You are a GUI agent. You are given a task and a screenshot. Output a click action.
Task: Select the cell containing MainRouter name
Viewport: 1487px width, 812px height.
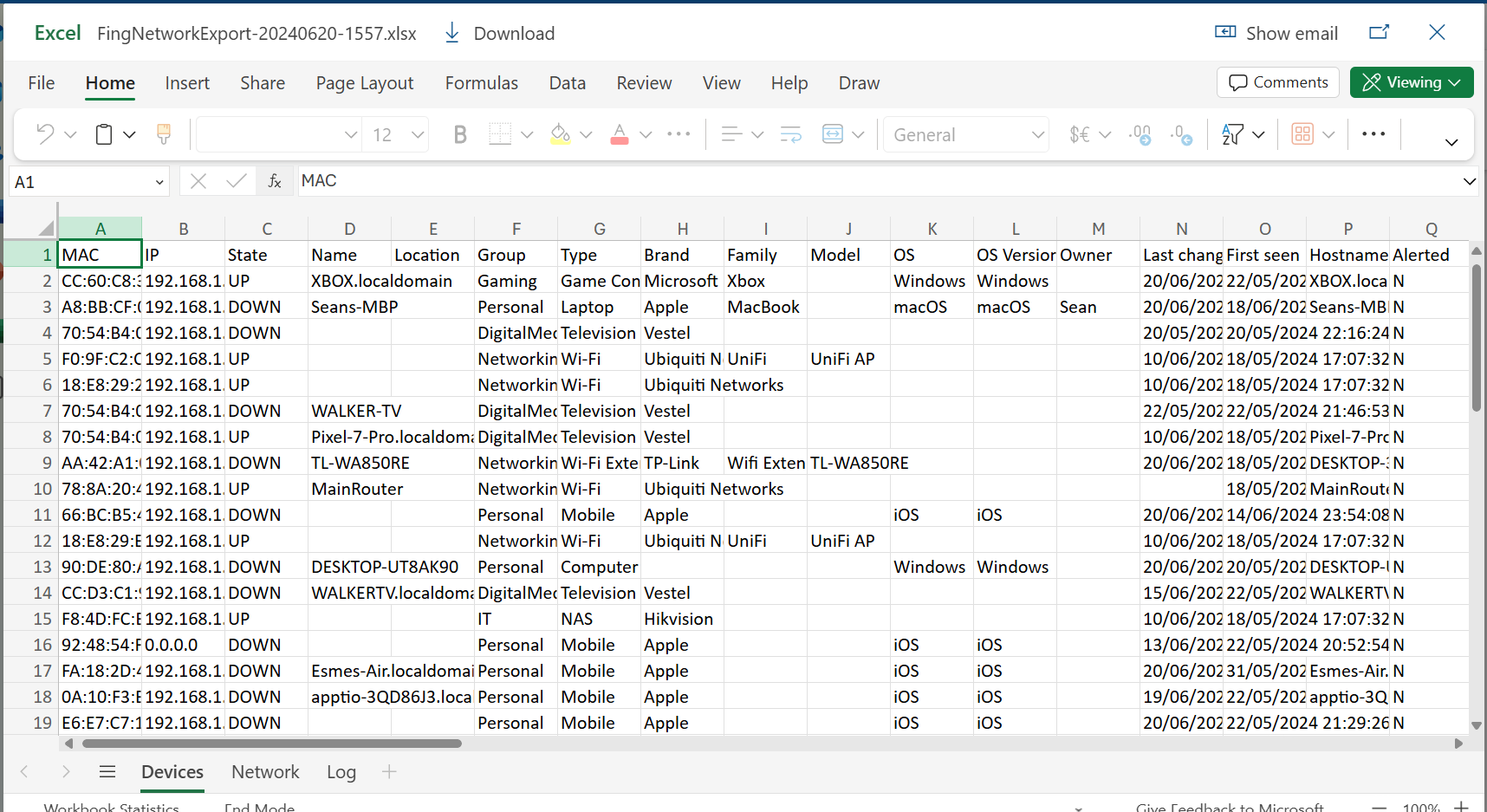pyautogui.click(x=350, y=489)
